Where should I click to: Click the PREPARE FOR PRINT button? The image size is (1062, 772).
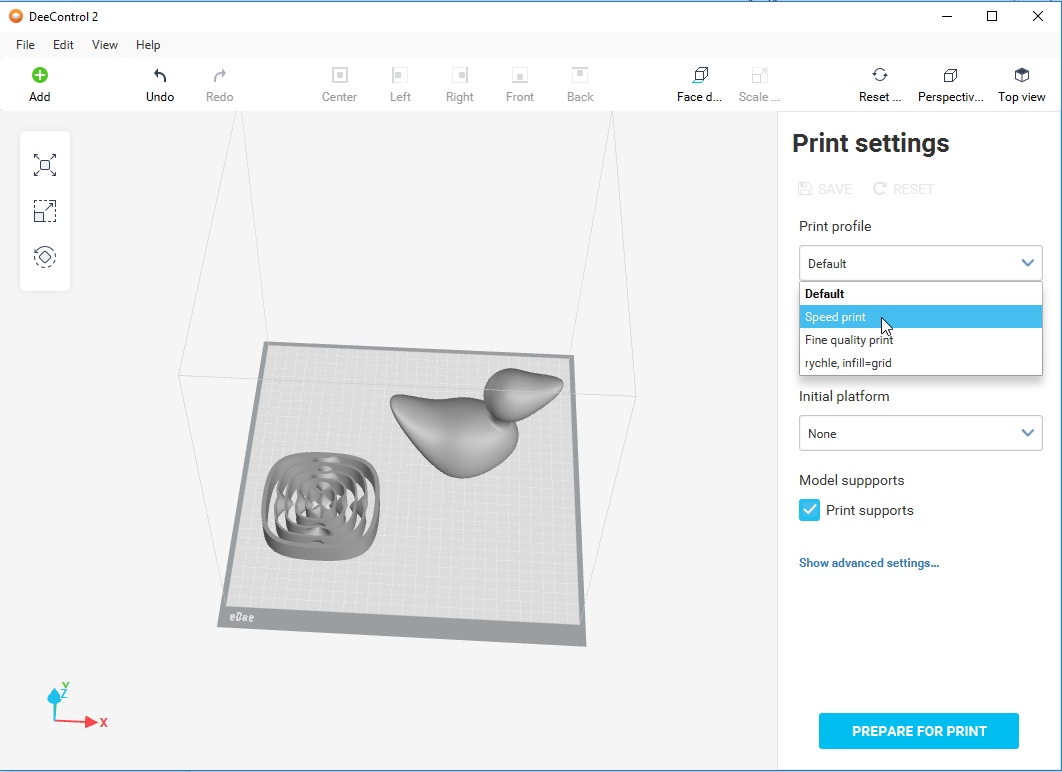tap(918, 731)
